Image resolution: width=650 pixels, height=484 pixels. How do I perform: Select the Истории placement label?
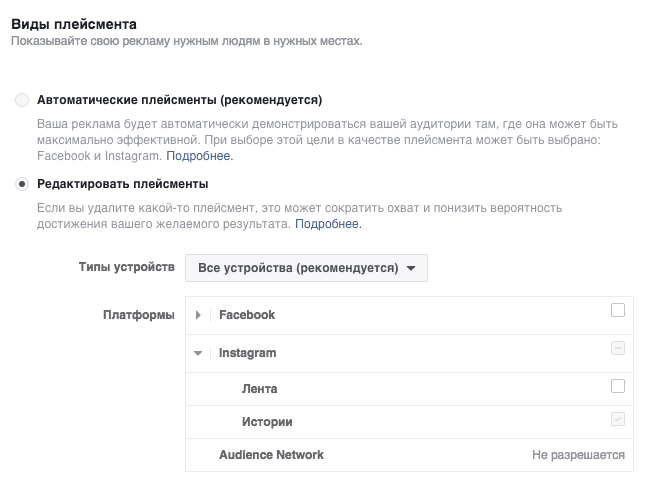click(267, 422)
